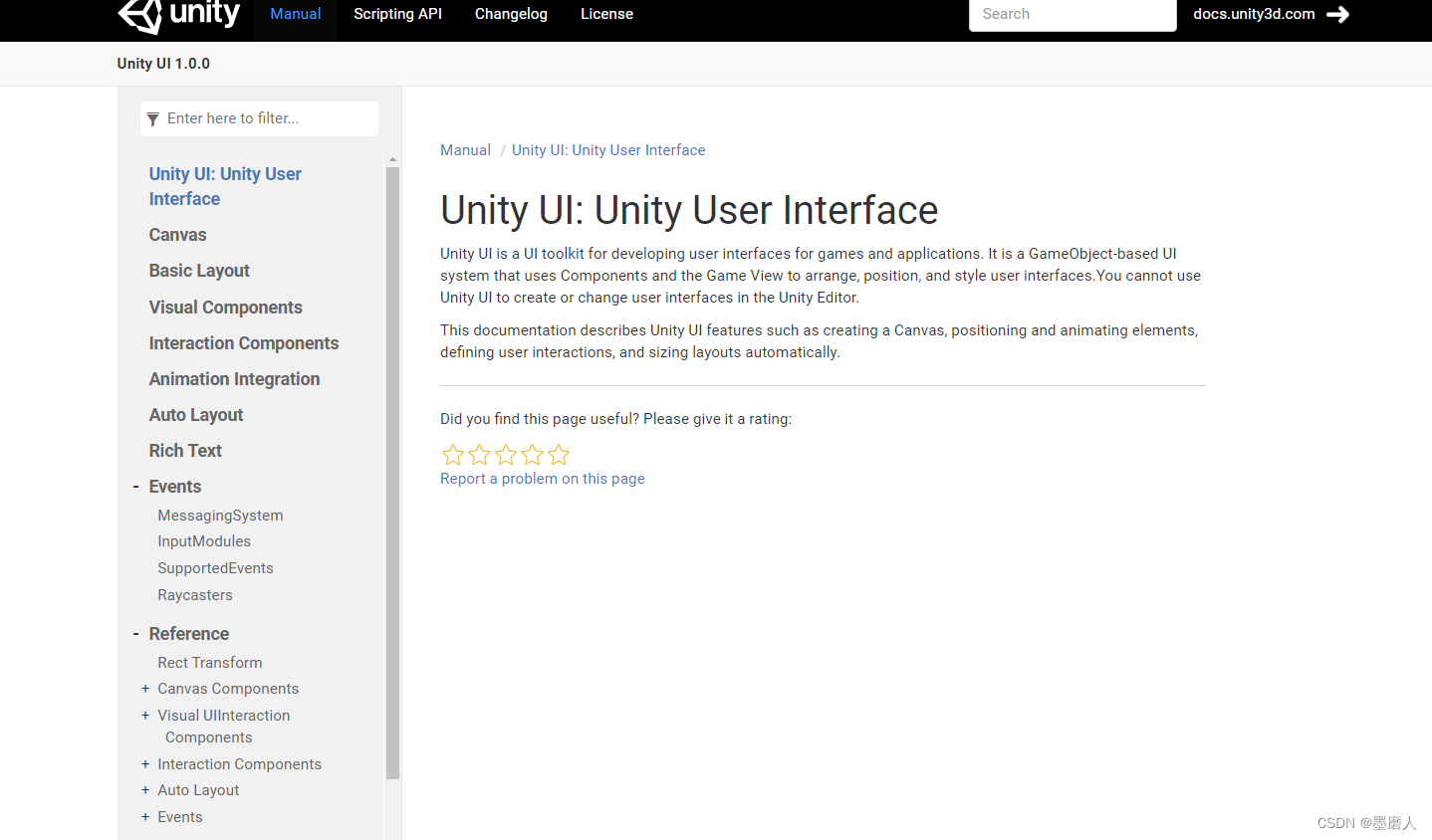1432x840 pixels.
Task: Open Basic Layout in sidebar
Action: click(199, 271)
